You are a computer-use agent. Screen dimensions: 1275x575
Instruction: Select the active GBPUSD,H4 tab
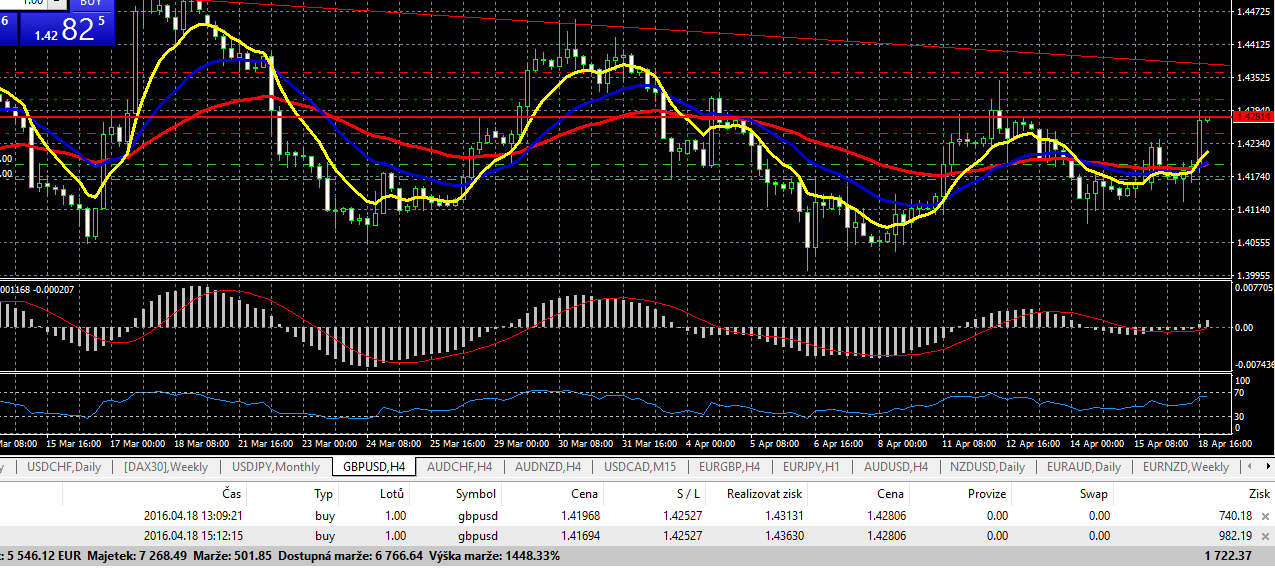(373, 467)
